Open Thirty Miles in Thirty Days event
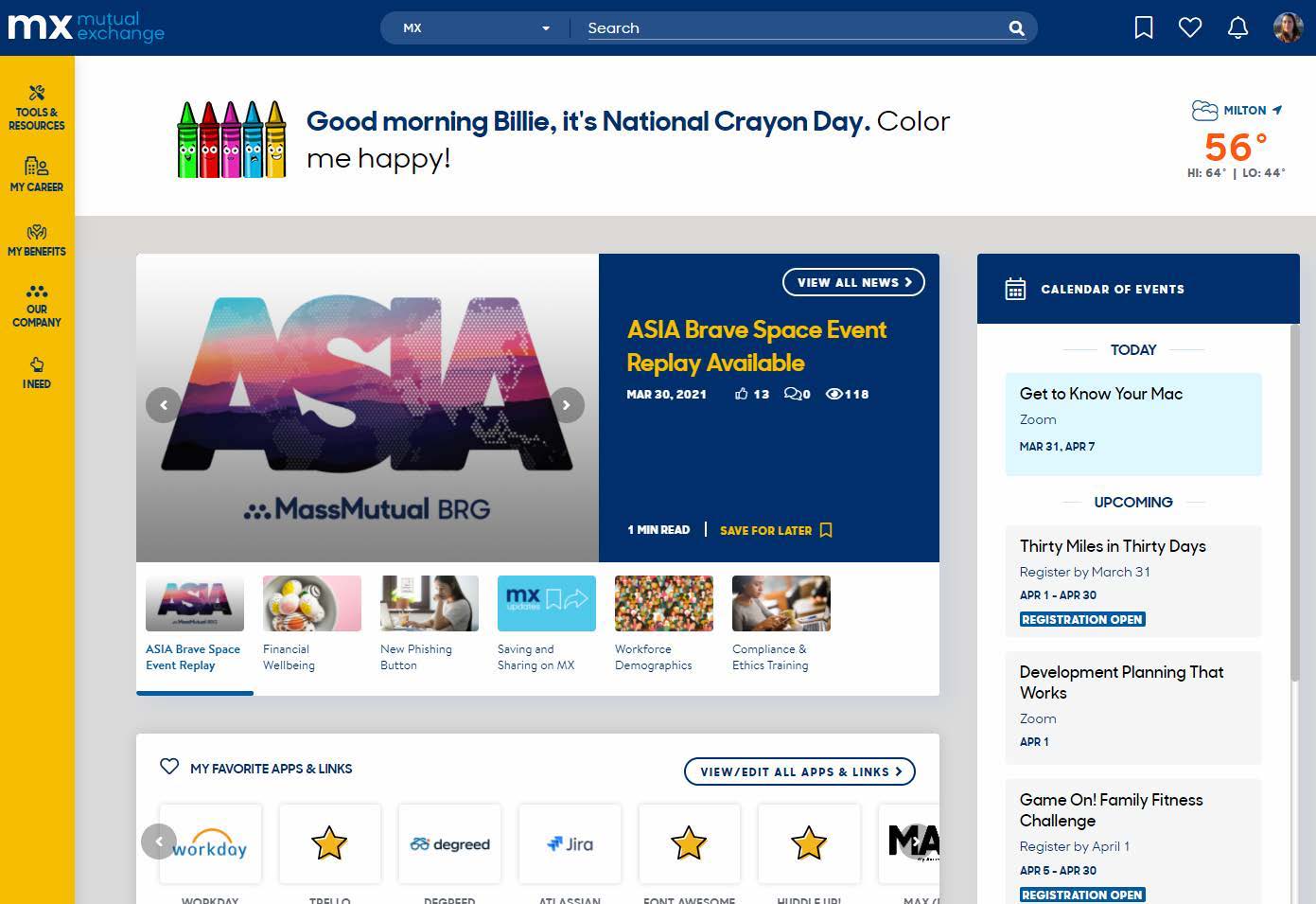1316x904 pixels. (x=1133, y=581)
